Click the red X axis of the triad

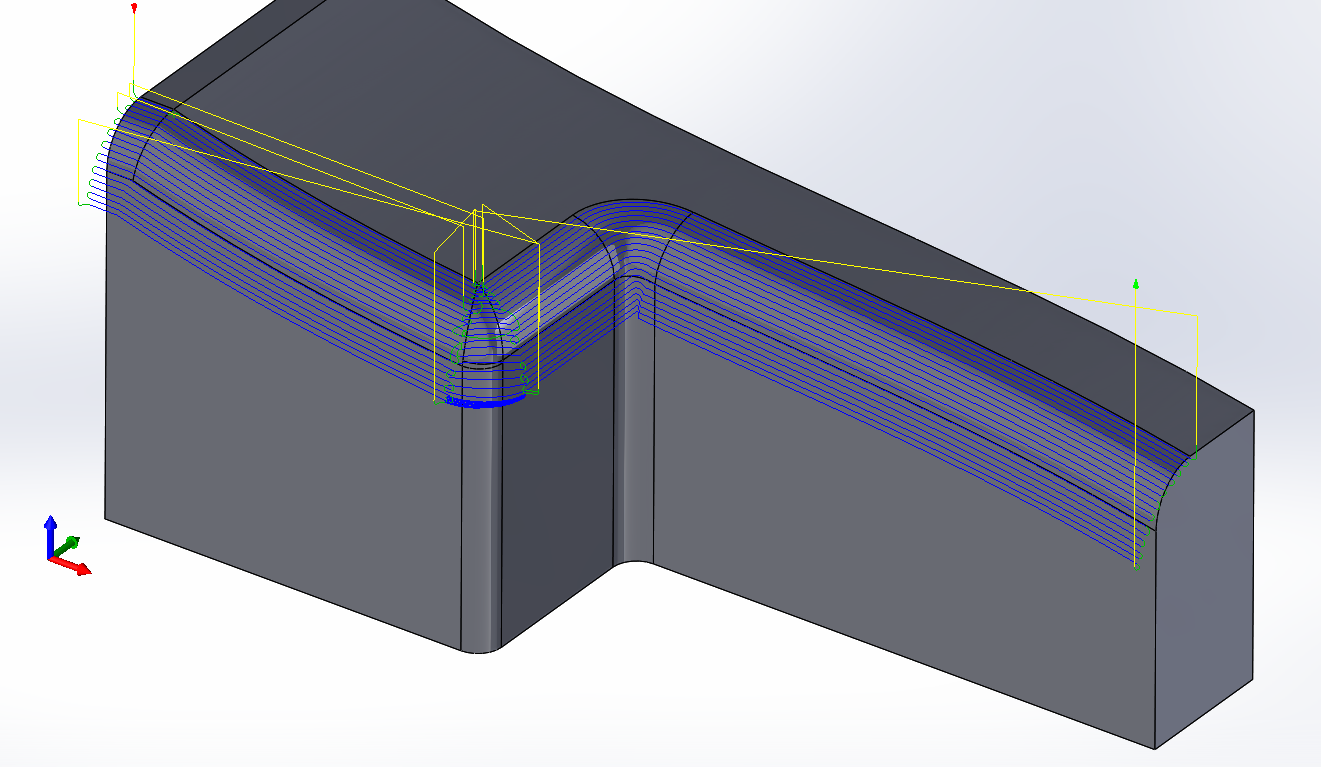(x=74, y=566)
